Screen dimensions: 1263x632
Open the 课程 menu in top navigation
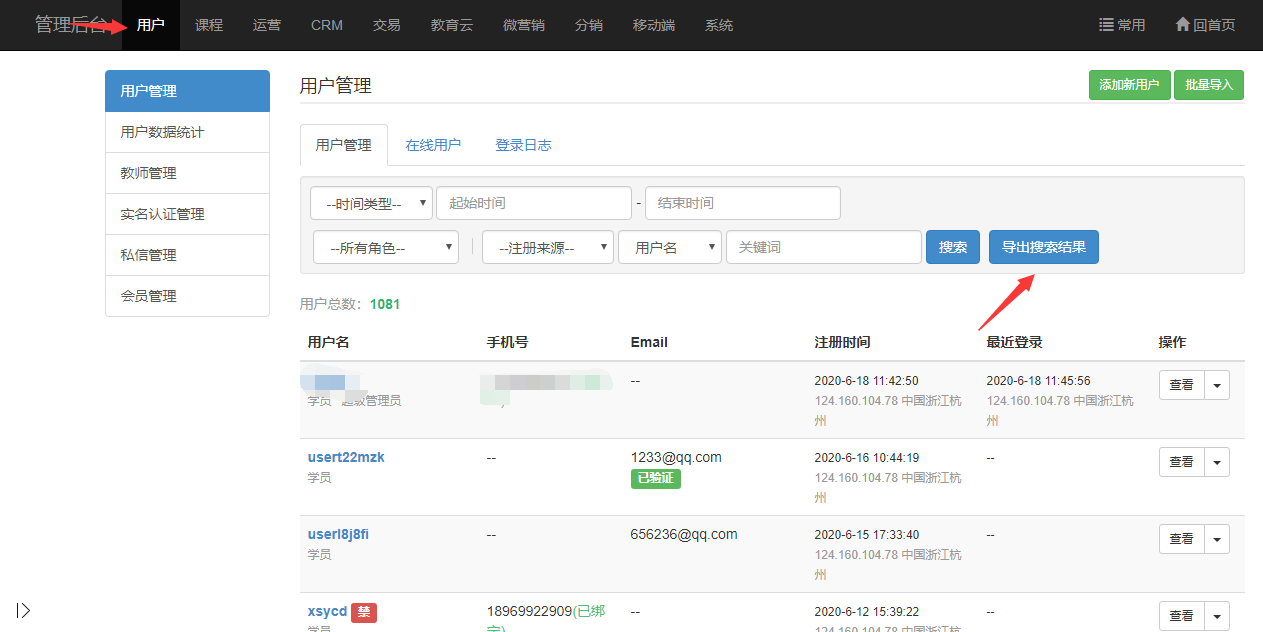209,25
